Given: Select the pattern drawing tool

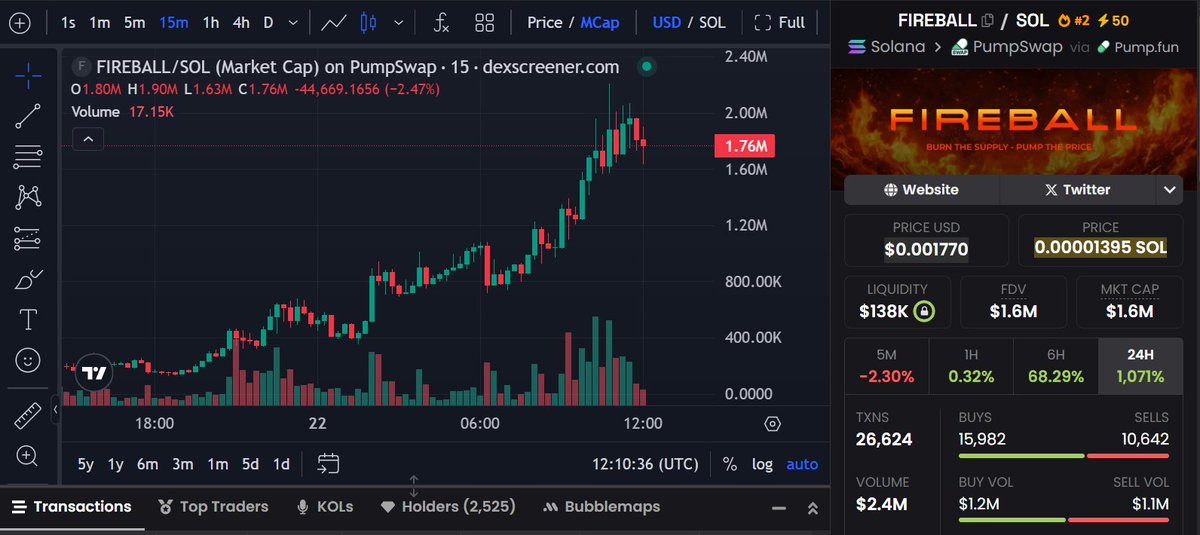Looking at the screenshot, I should 28,197.
